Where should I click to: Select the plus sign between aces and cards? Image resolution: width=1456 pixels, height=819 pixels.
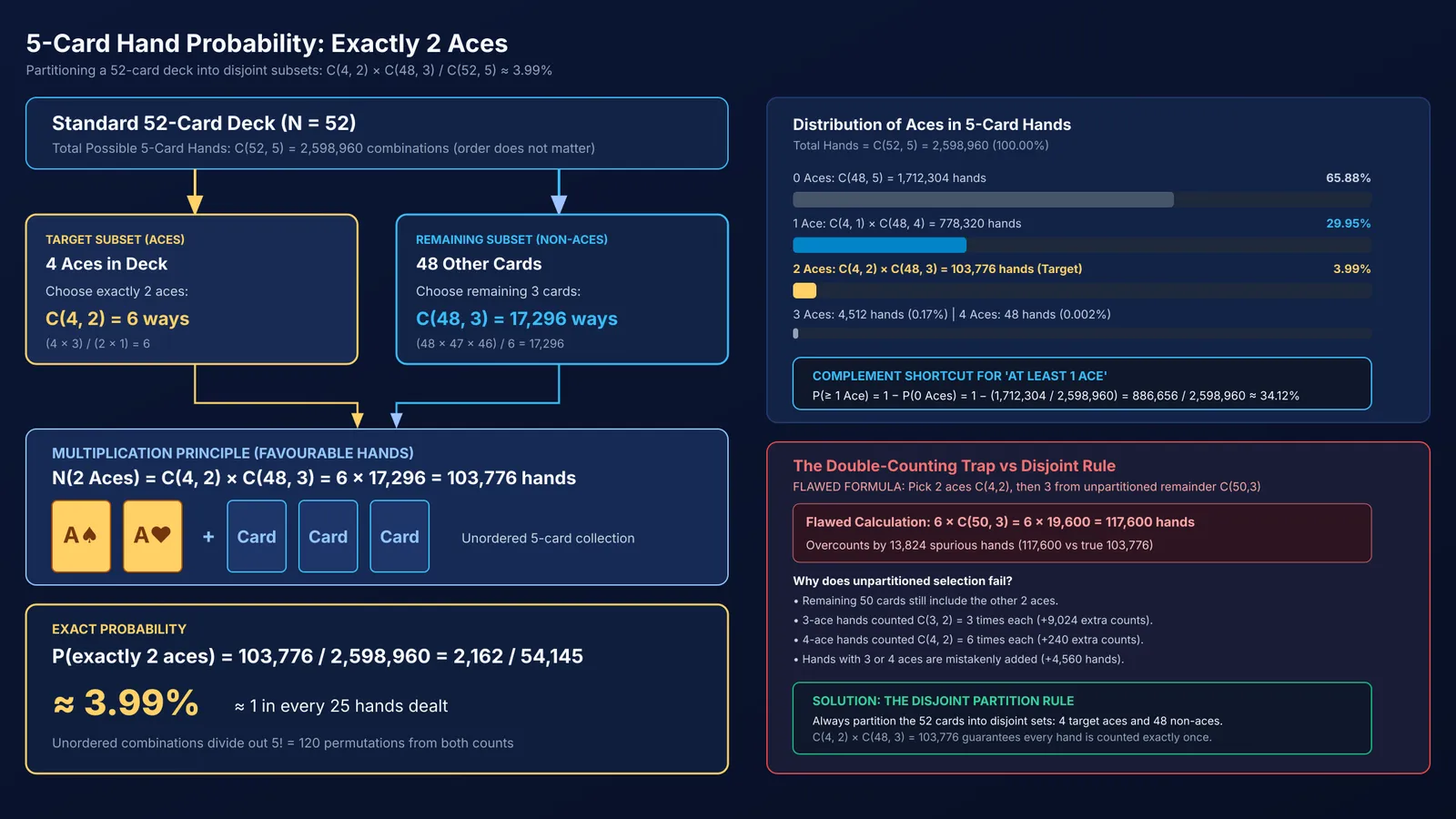208,537
